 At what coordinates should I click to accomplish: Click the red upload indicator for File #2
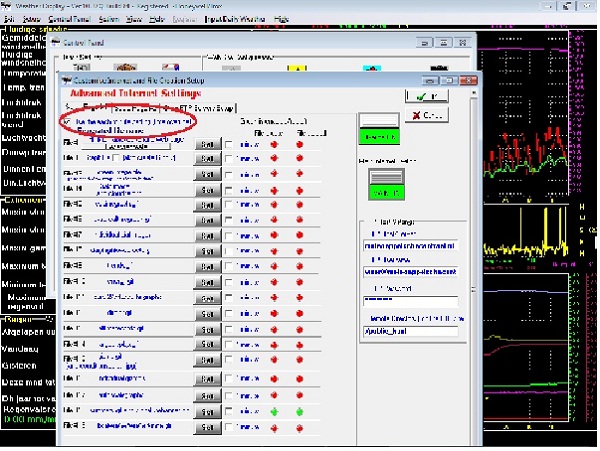click(x=300, y=158)
